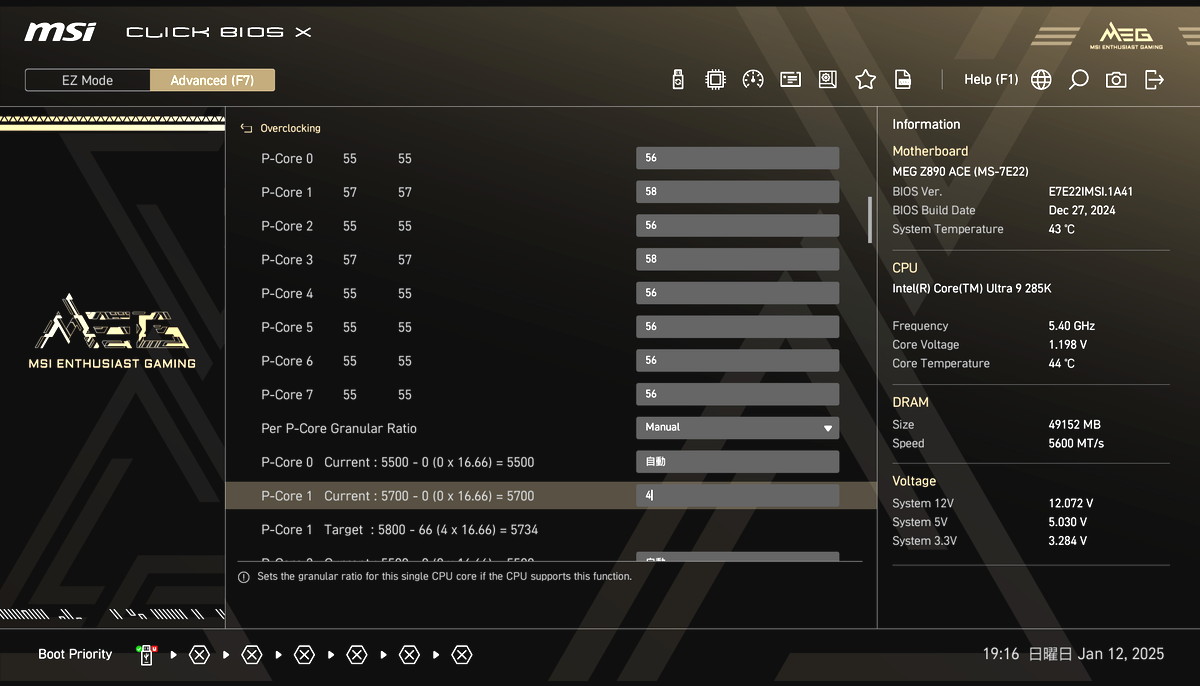The width and height of the screenshot is (1200, 686).
Task: Click the date 'Jan 12, 2025'
Action: pos(1121,654)
